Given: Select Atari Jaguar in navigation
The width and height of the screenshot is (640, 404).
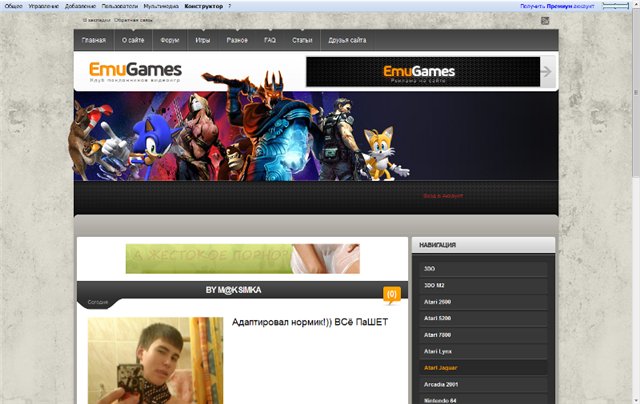Looking at the screenshot, I should (483, 368).
